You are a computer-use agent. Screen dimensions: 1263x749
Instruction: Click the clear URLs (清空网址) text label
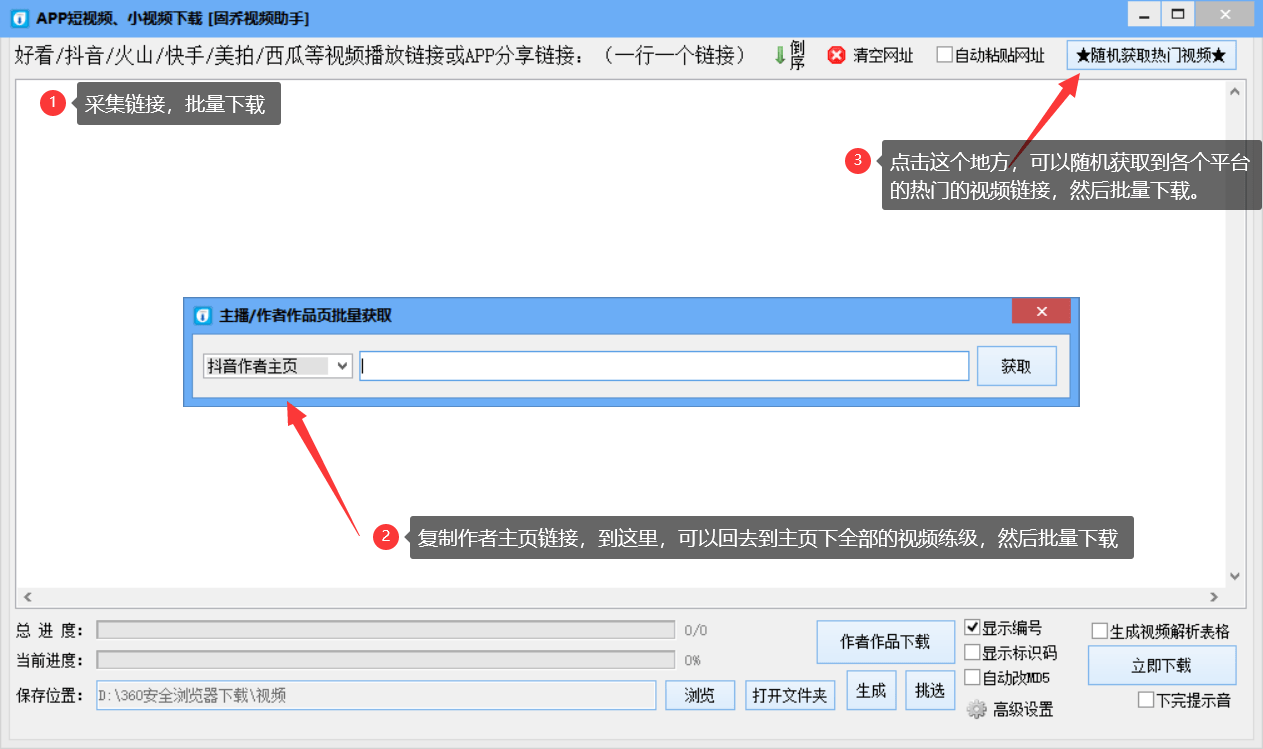[x=883, y=56]
